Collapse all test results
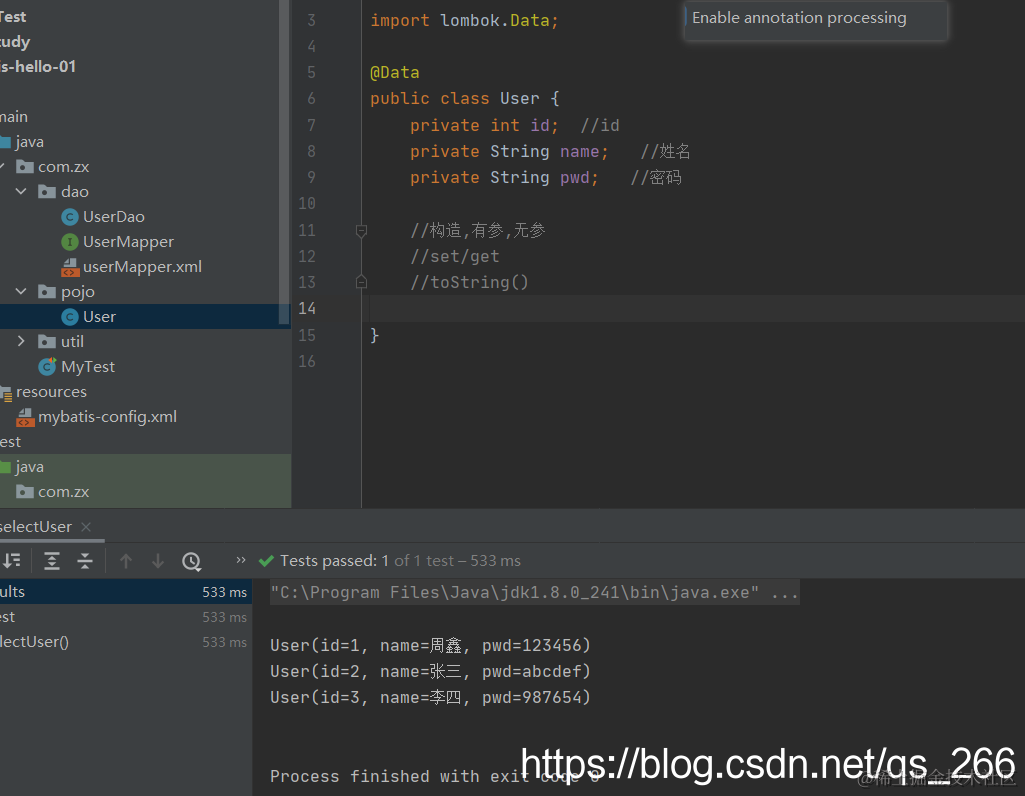Screen dimensions: 1025x796 coord(85,561)
